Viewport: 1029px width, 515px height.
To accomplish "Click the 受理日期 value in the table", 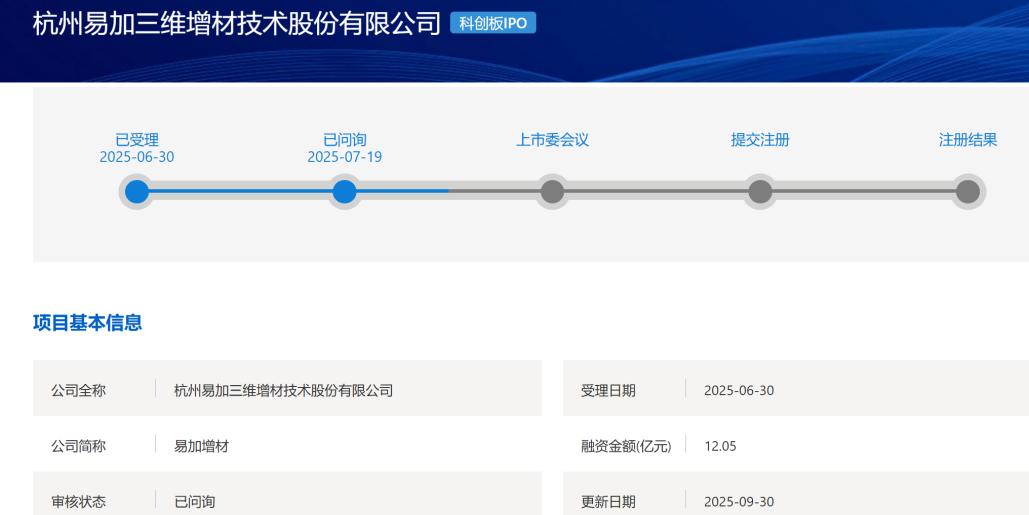I will pos(738,390).
